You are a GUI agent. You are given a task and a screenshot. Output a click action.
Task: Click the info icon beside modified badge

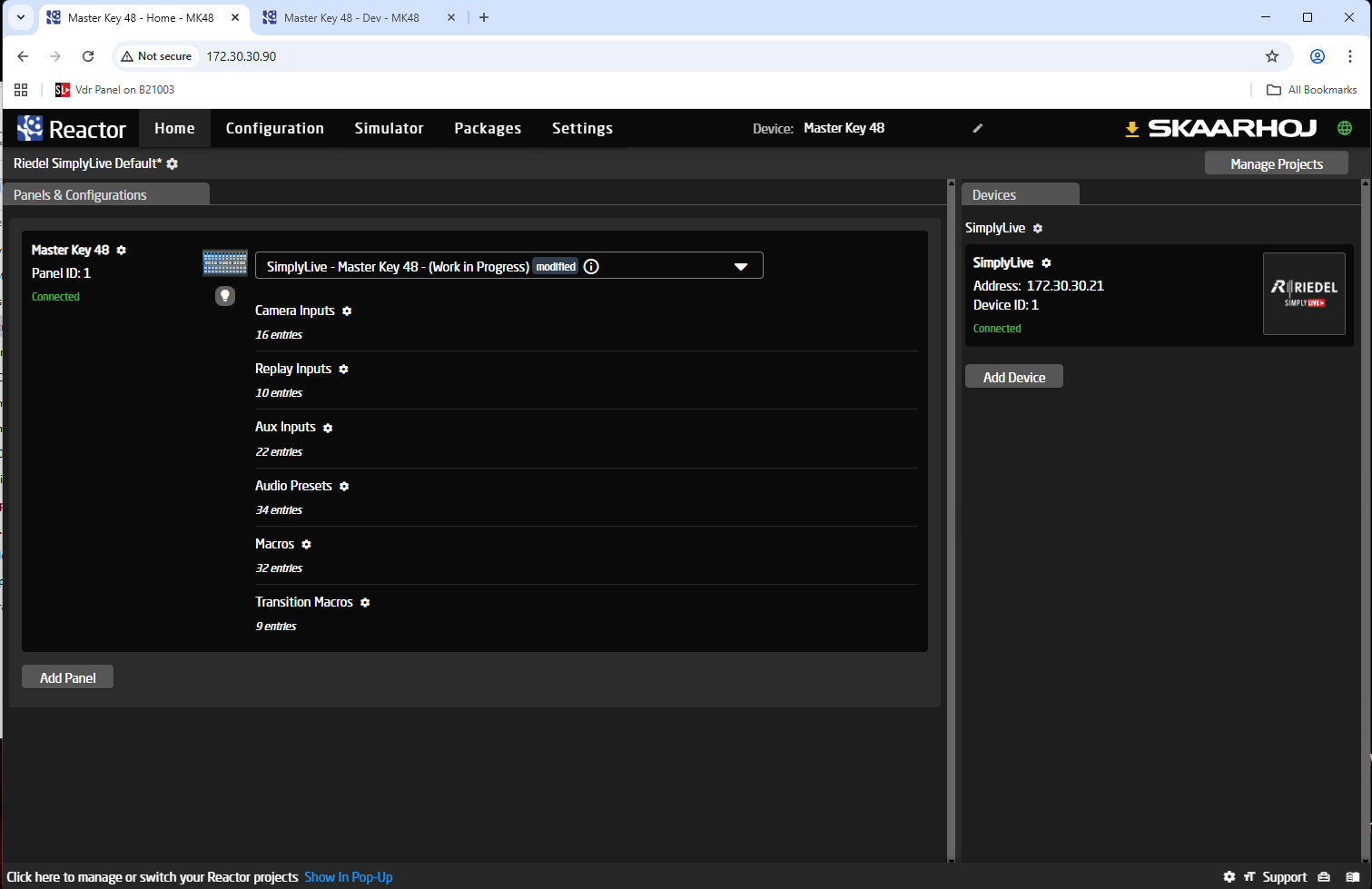(591, 266)
